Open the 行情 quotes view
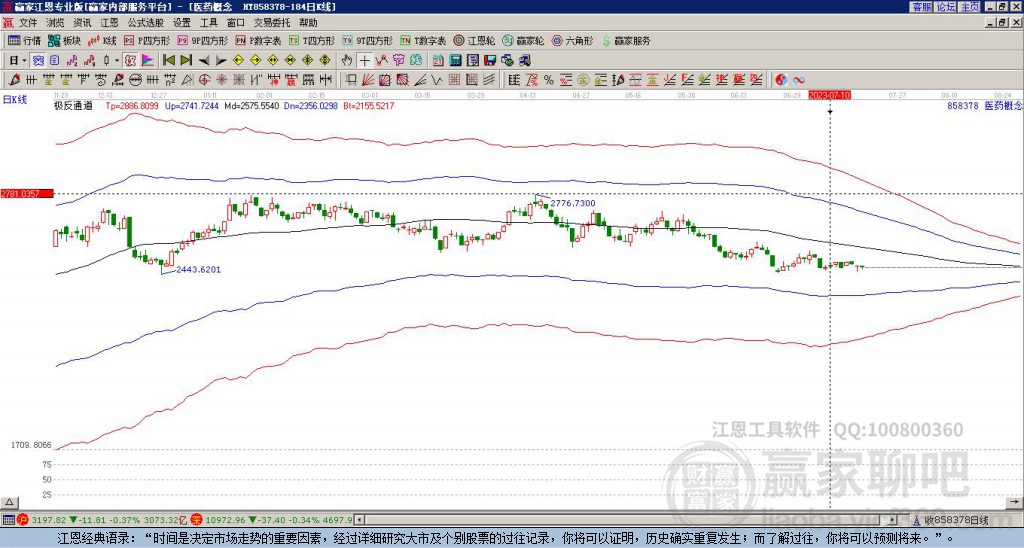The image size is (1024, 548). coord(25,40)
